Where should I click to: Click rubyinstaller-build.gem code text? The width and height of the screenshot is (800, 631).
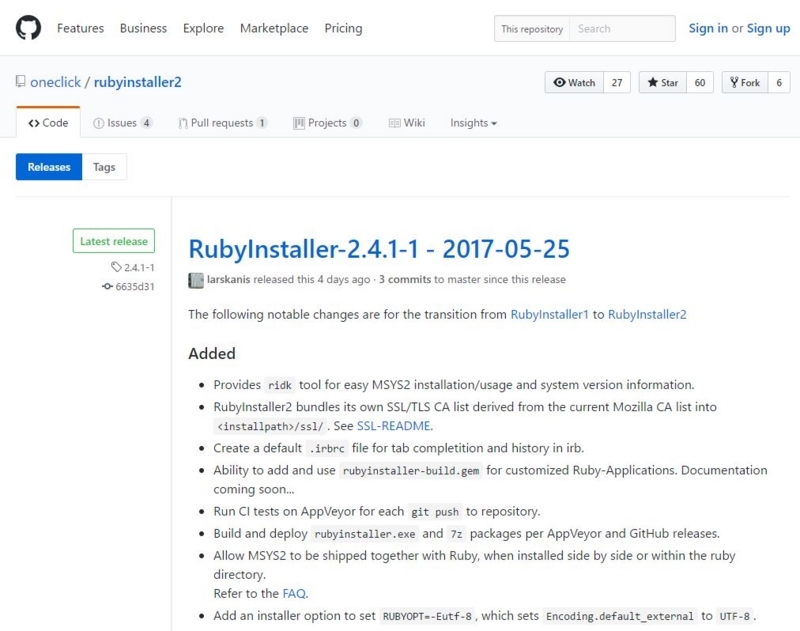point(411,470)
